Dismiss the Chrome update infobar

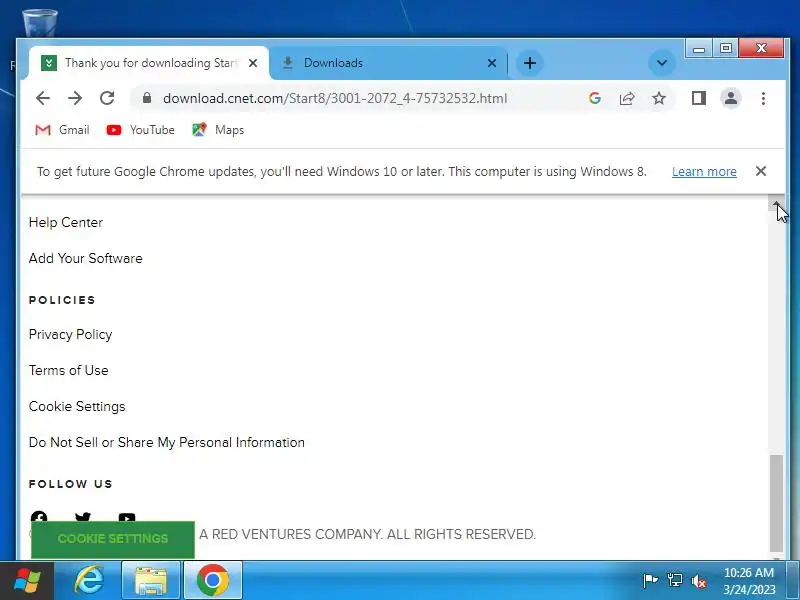tap(761, 171)
